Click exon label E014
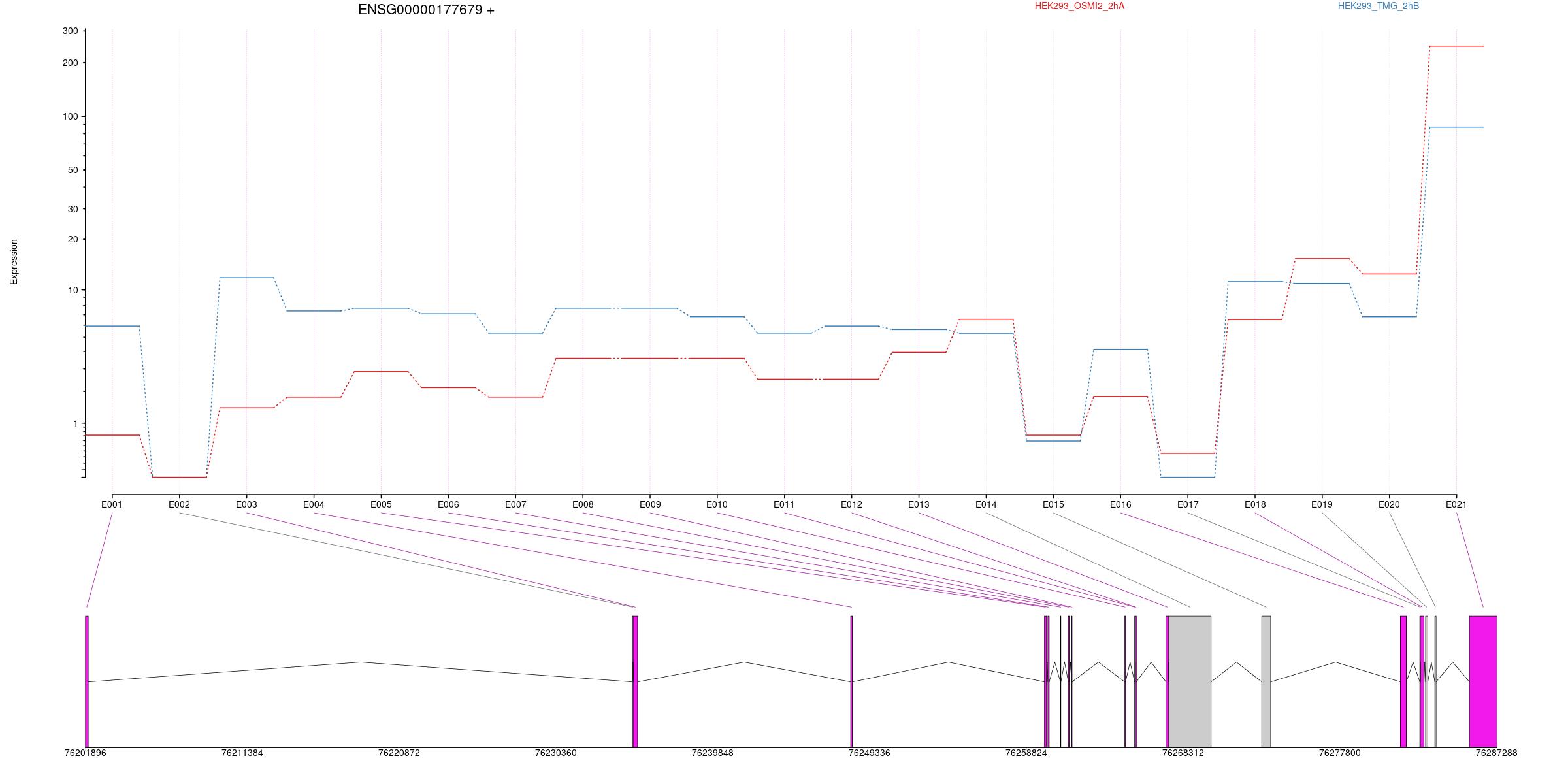 coord(986,504)
